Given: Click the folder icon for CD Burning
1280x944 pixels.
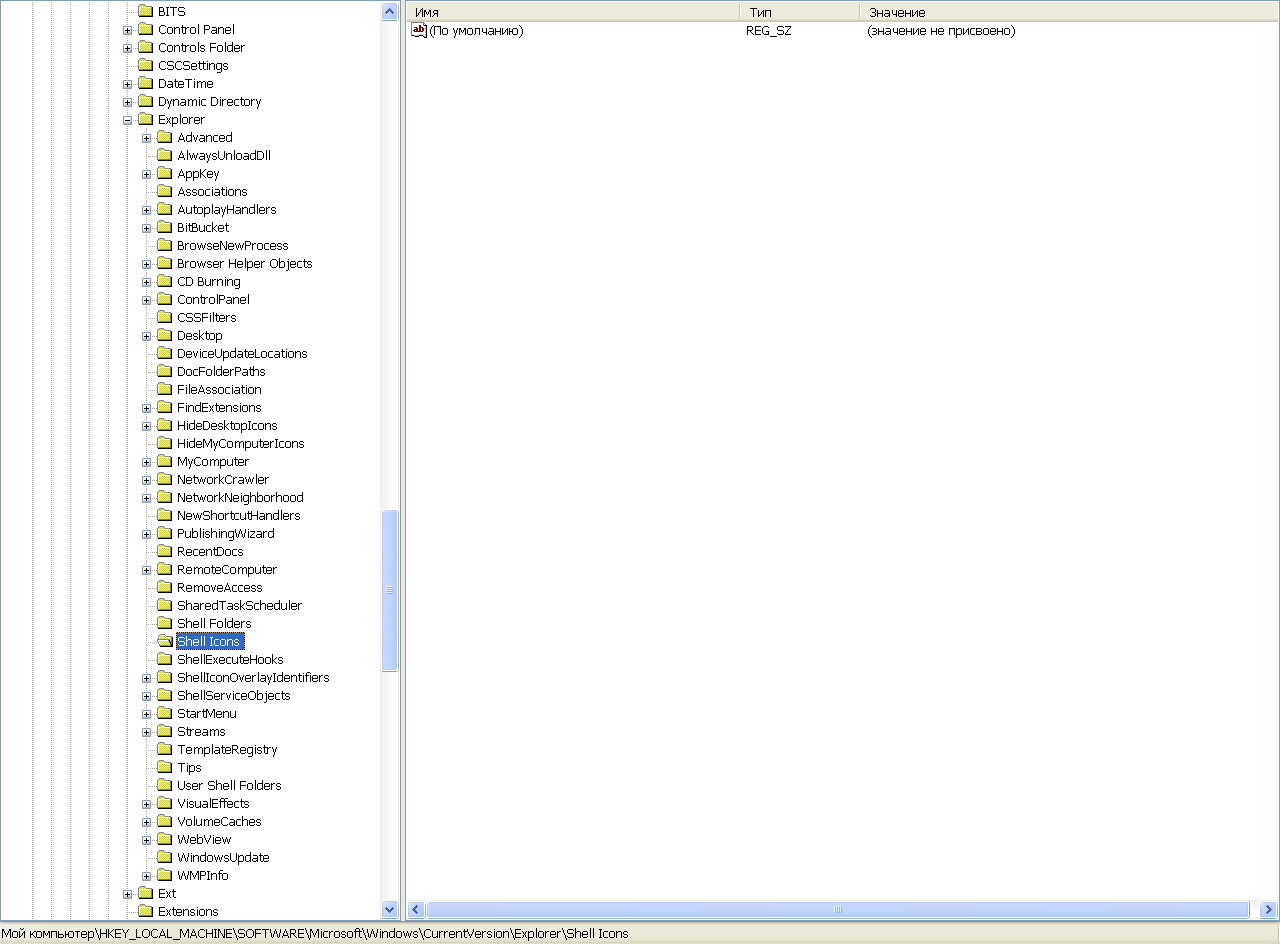Looking at the screenshot, I should point(165,282).
